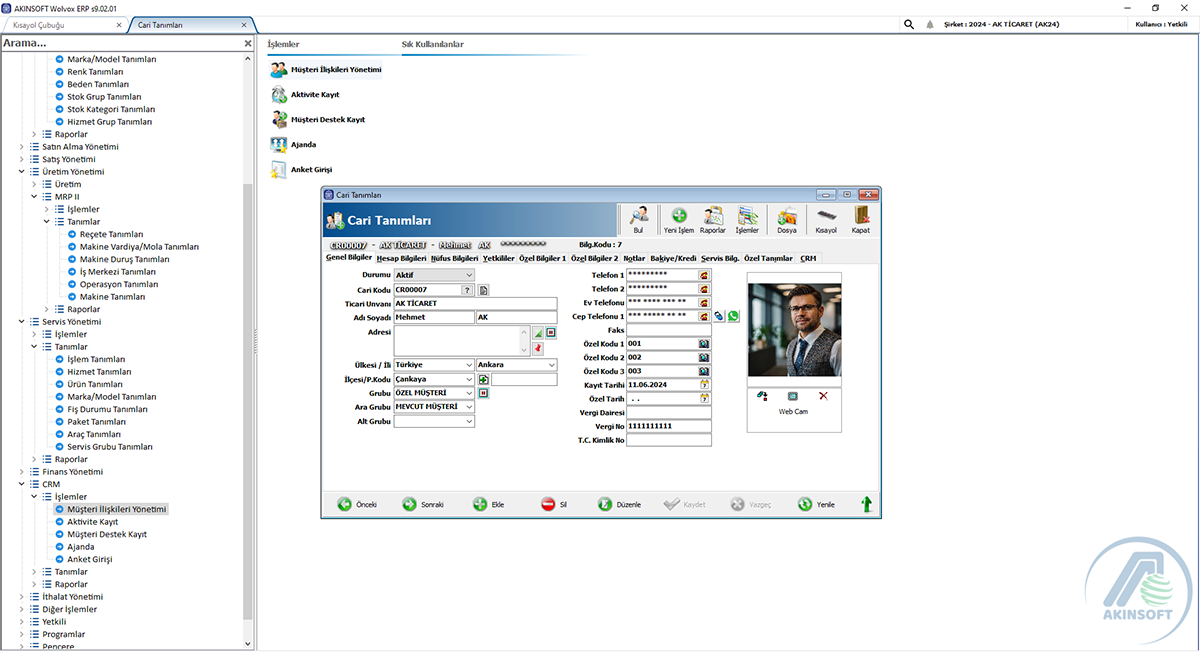Open the İşlemler toolbar icon
The width and height of the screenshot is (1200, 653).
750,214
